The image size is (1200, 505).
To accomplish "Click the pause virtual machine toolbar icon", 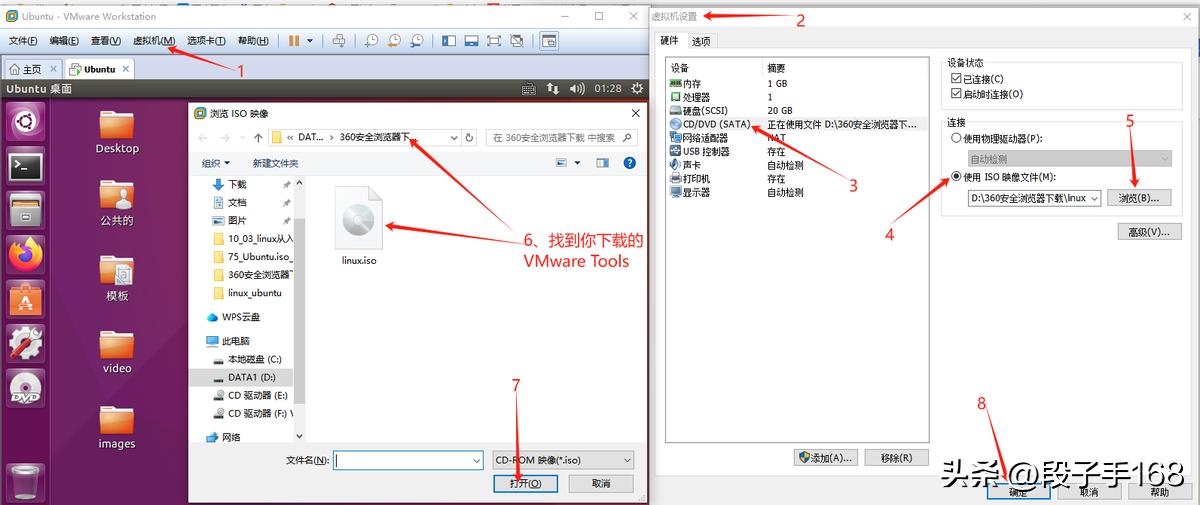I will click(x=294, y=41).
